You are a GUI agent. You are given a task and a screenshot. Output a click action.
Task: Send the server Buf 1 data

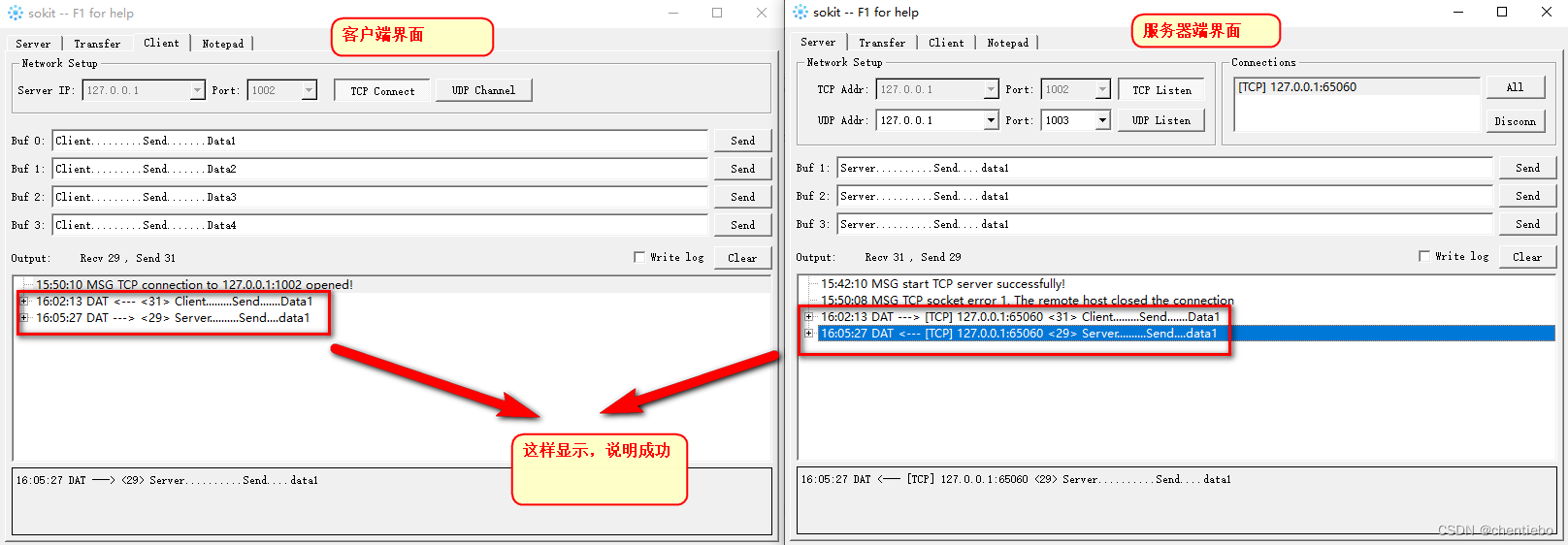tap(1527, 168)
